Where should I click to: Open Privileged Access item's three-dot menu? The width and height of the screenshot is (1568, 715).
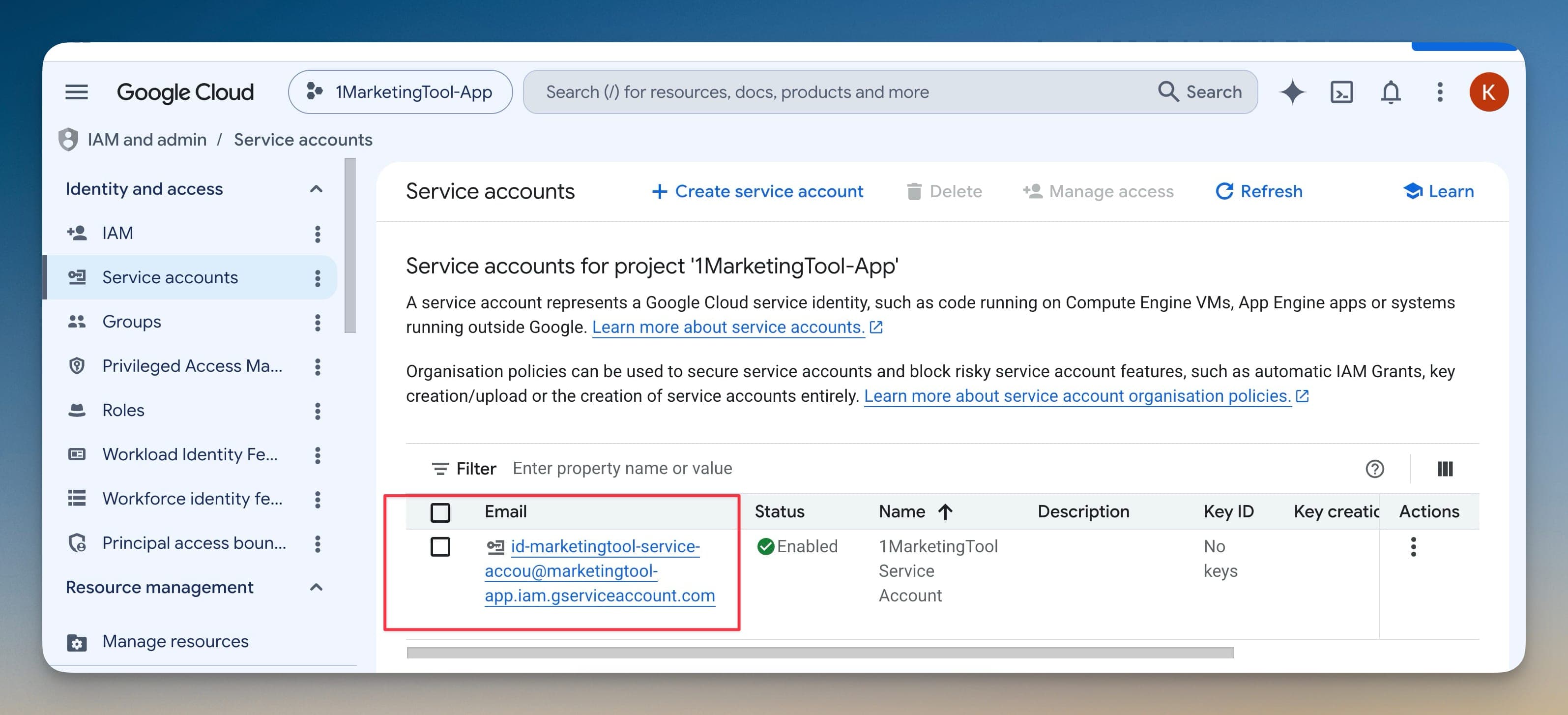click(317, 367)
